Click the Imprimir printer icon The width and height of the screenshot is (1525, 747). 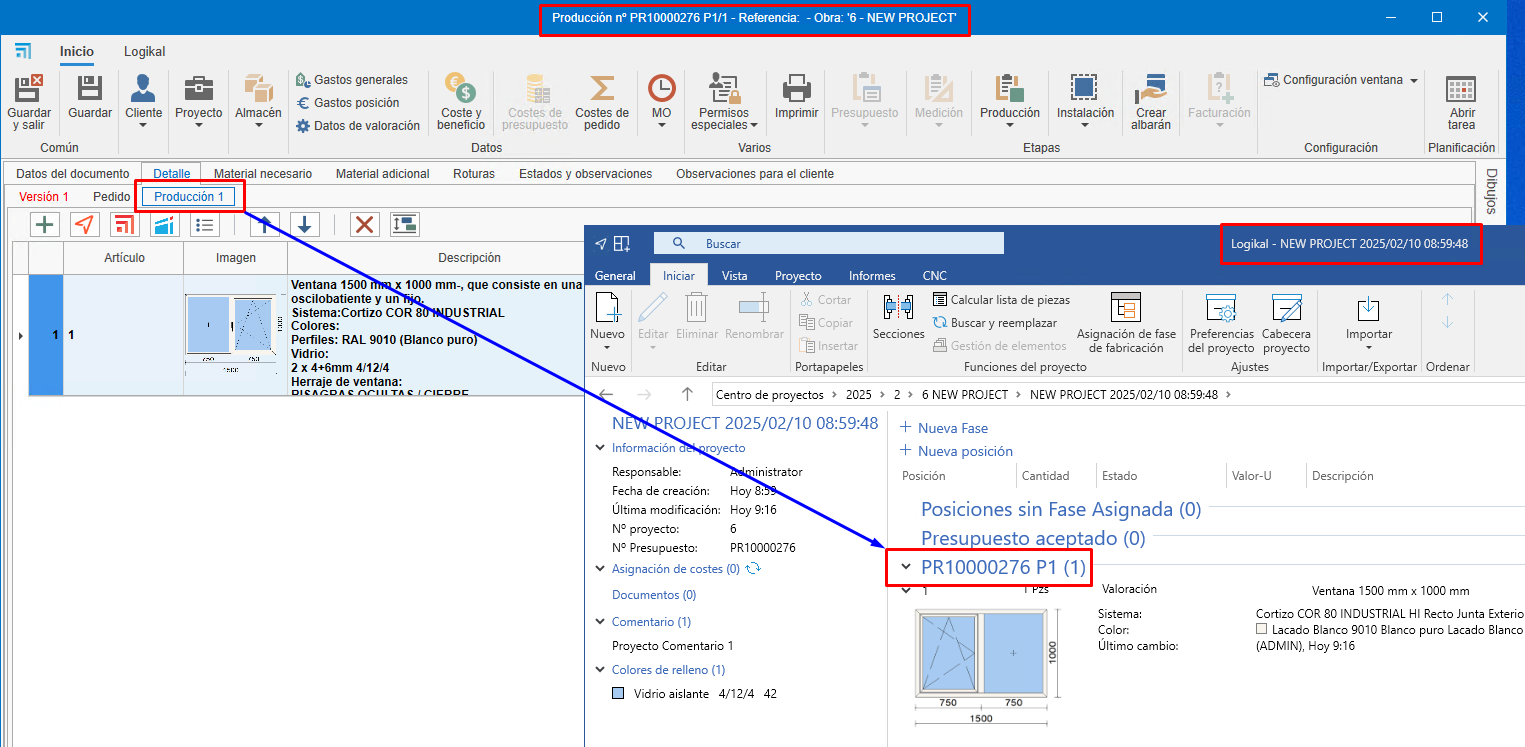tap(797, 88)
